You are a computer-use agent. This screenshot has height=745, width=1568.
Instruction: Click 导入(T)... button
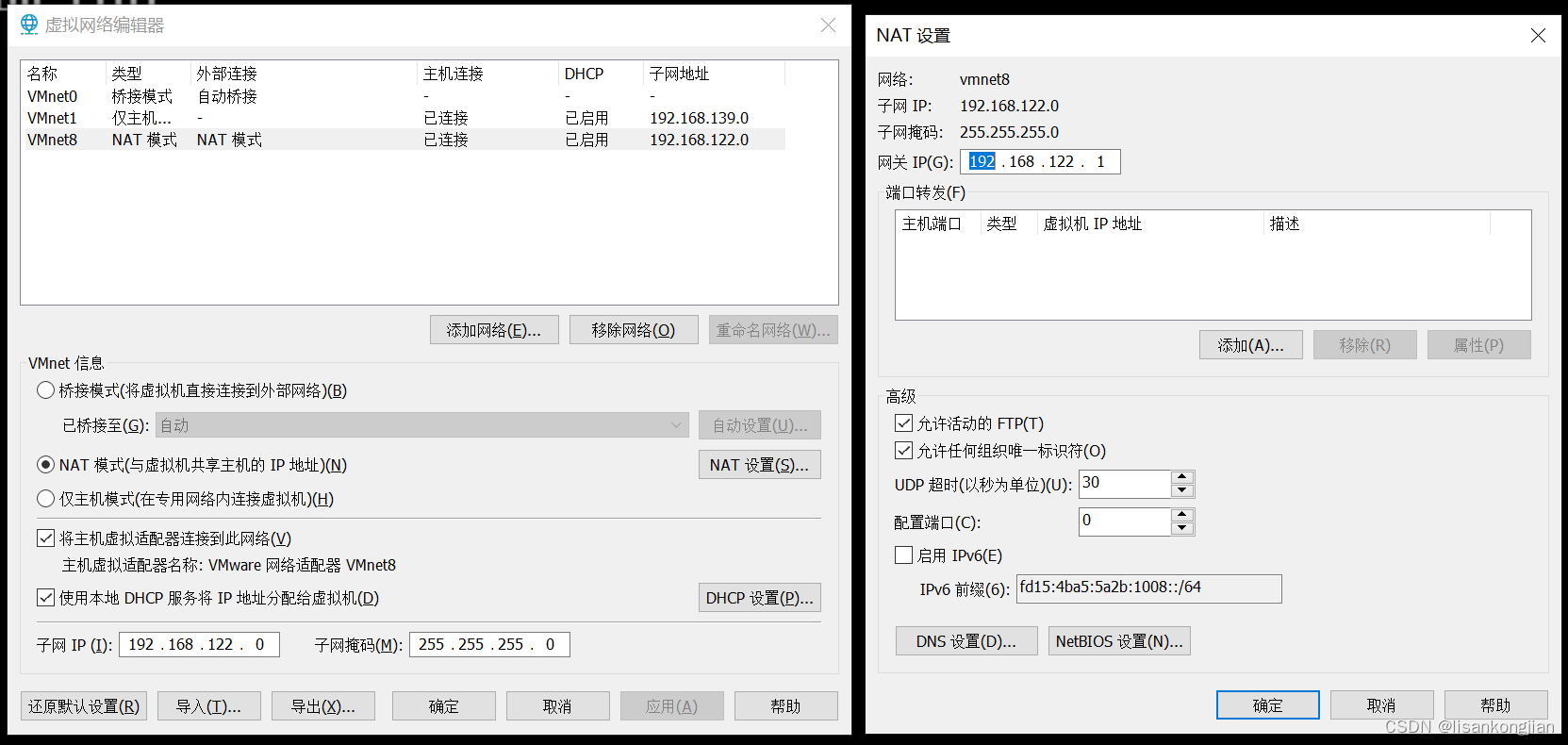(209, 706)
